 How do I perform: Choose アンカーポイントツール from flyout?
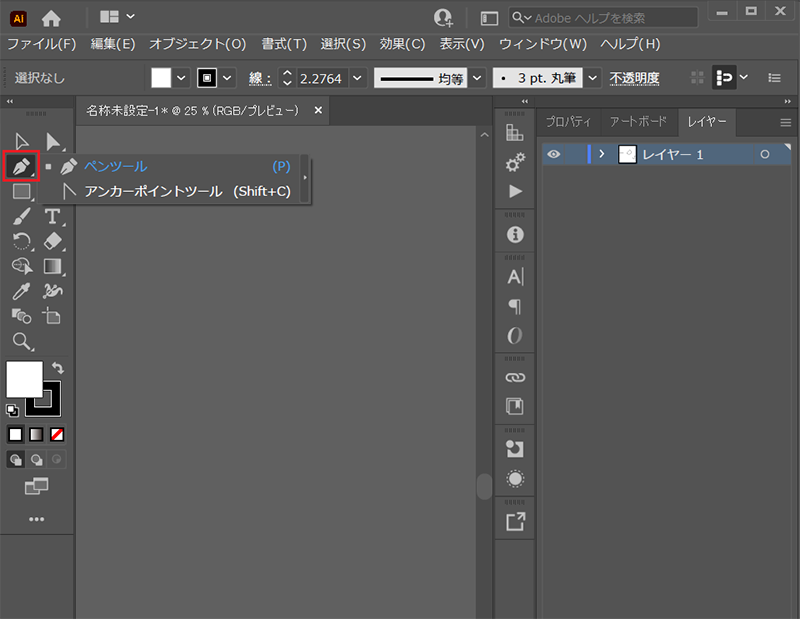click(176, 191)
